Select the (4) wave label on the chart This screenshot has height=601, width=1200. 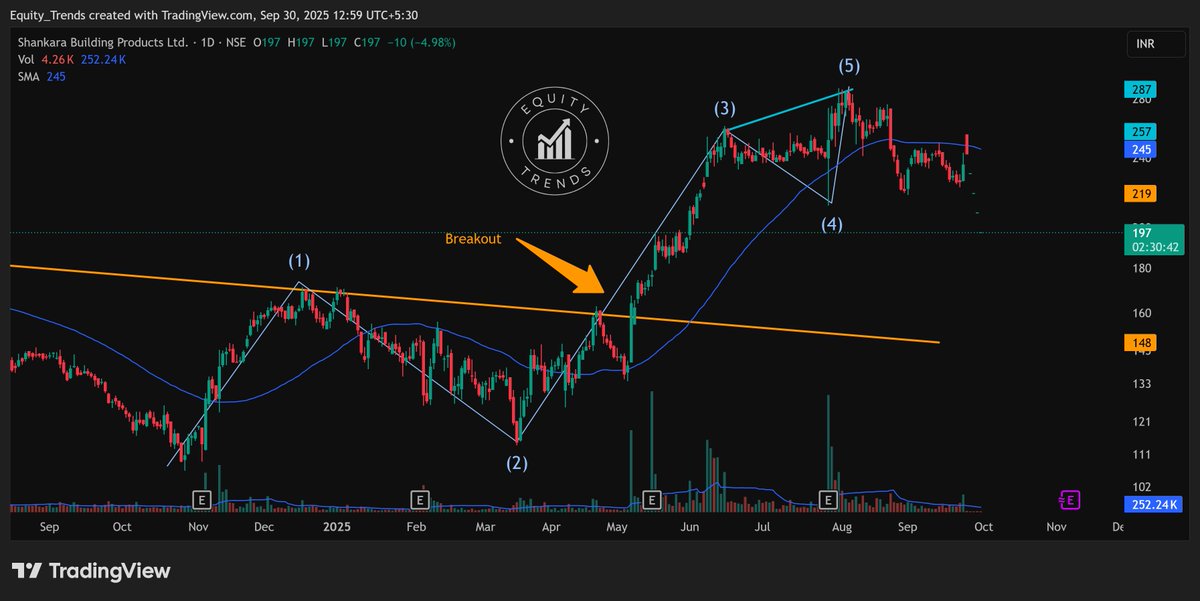click(832, 224)
